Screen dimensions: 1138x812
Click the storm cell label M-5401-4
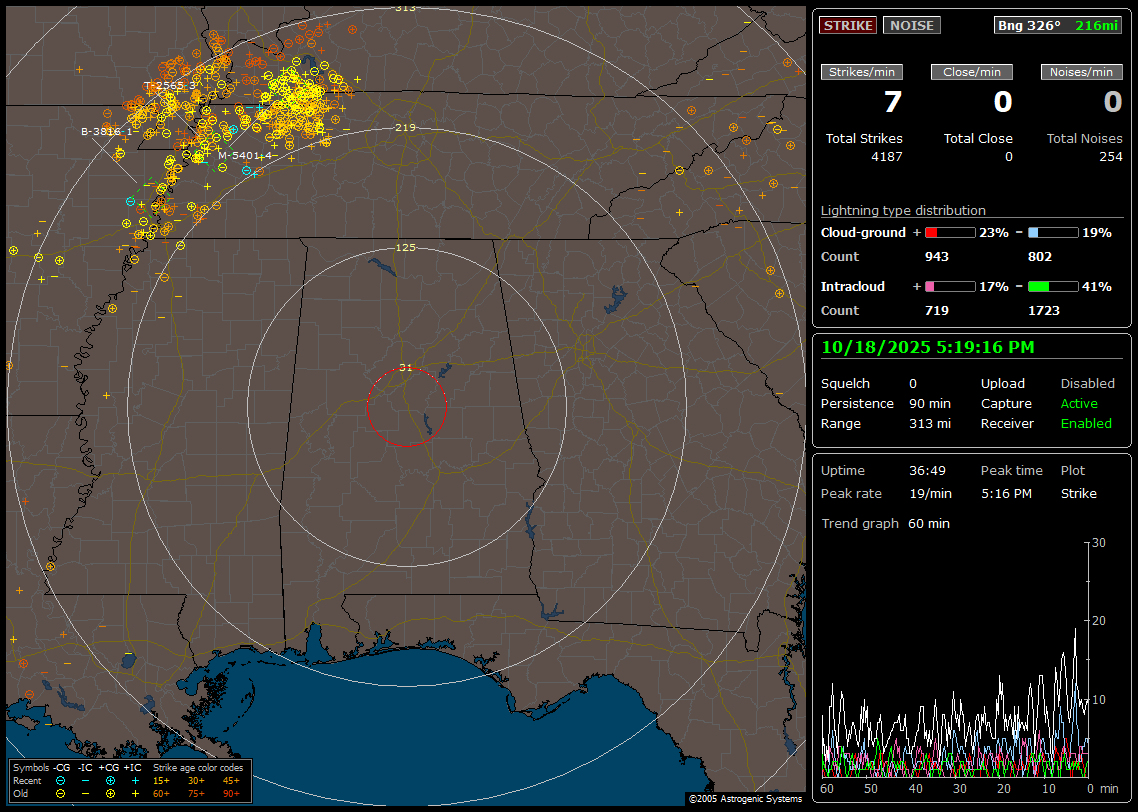(245, 155)
